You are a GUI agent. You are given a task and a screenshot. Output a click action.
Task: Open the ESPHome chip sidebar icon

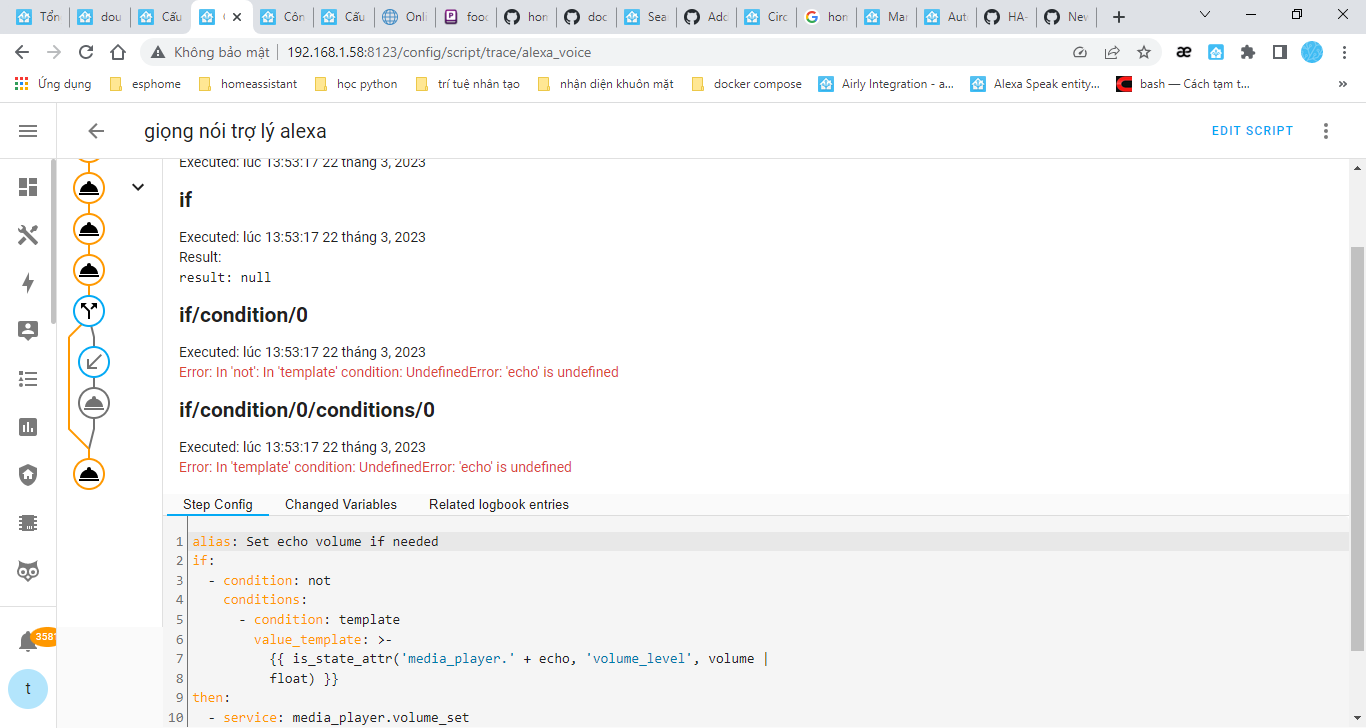tap(28, 523)
